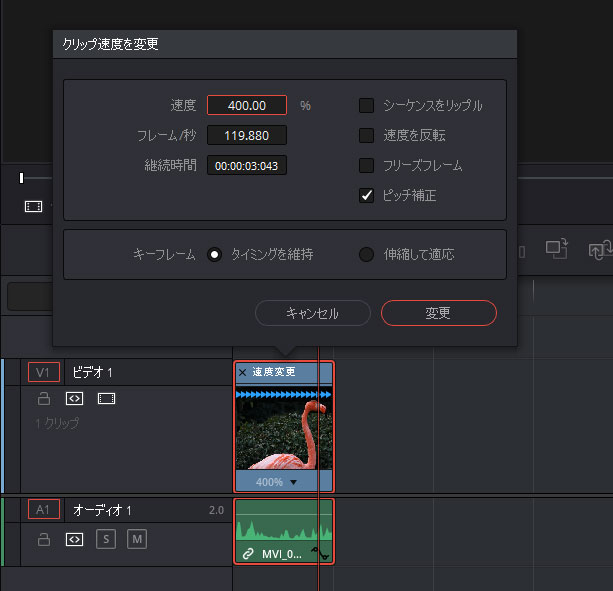Enable 速度を反転 checkbox

[x=366, y=135]
